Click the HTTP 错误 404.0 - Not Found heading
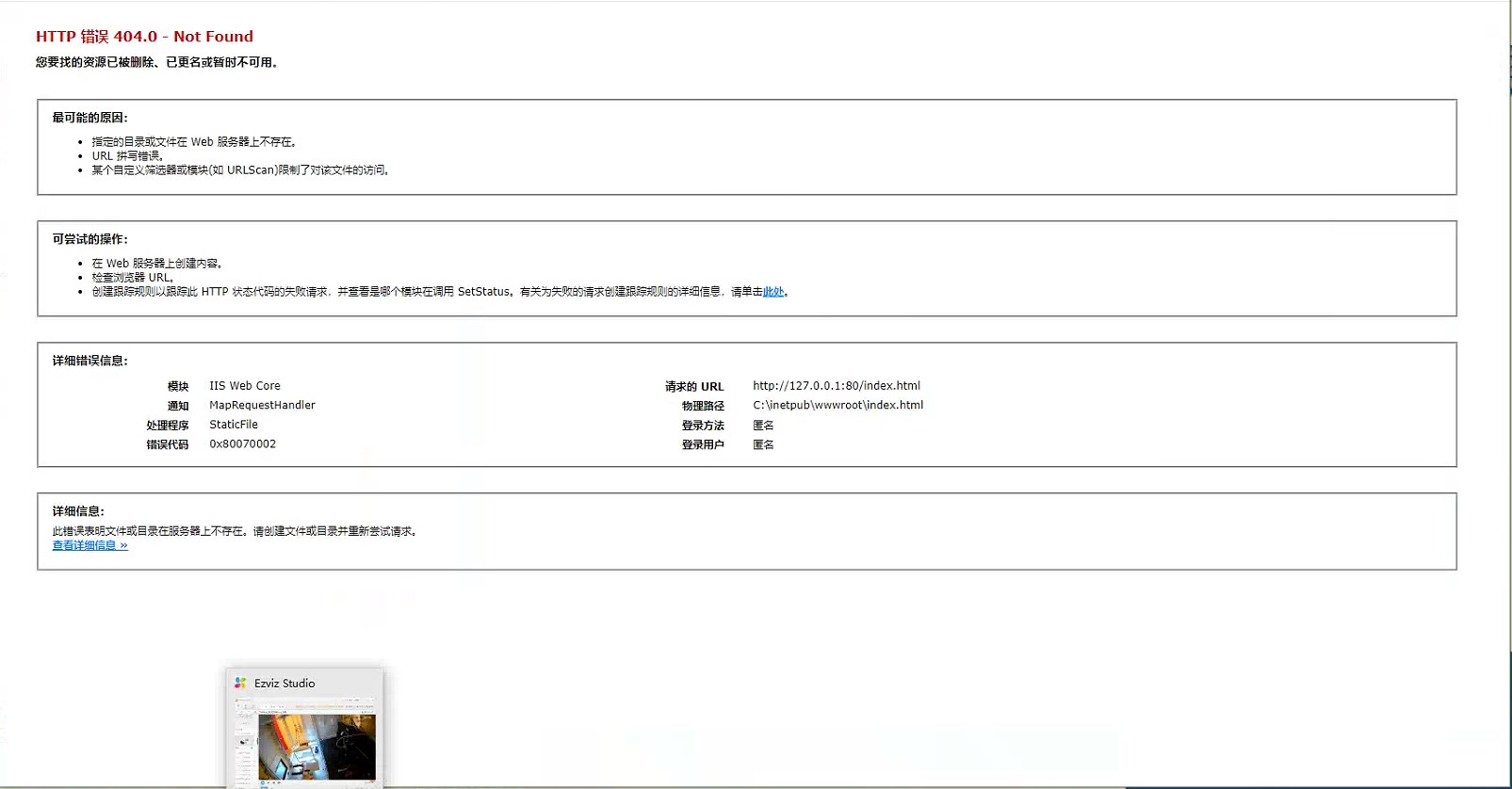The height and width of the screenshot is (789, 1512). (x=144, y=37)
